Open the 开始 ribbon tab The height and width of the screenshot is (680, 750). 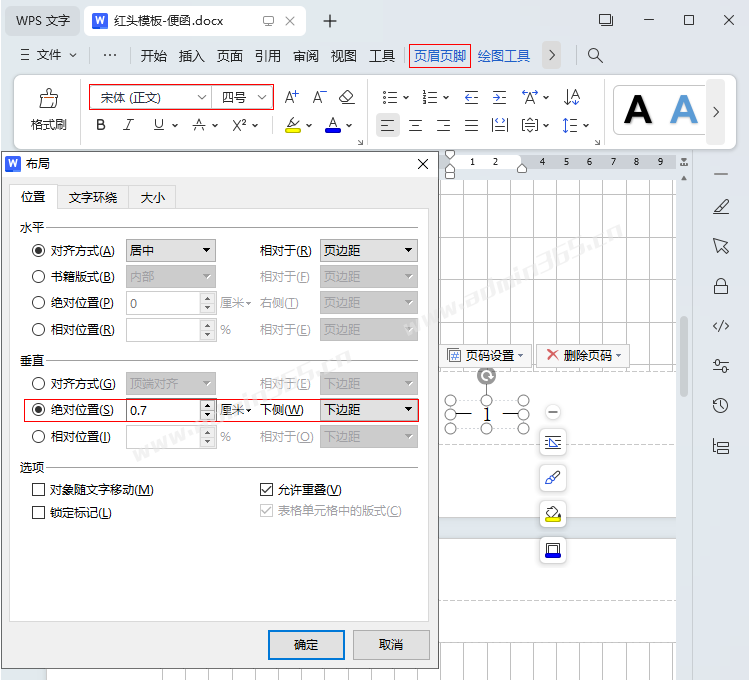point(154,56)
